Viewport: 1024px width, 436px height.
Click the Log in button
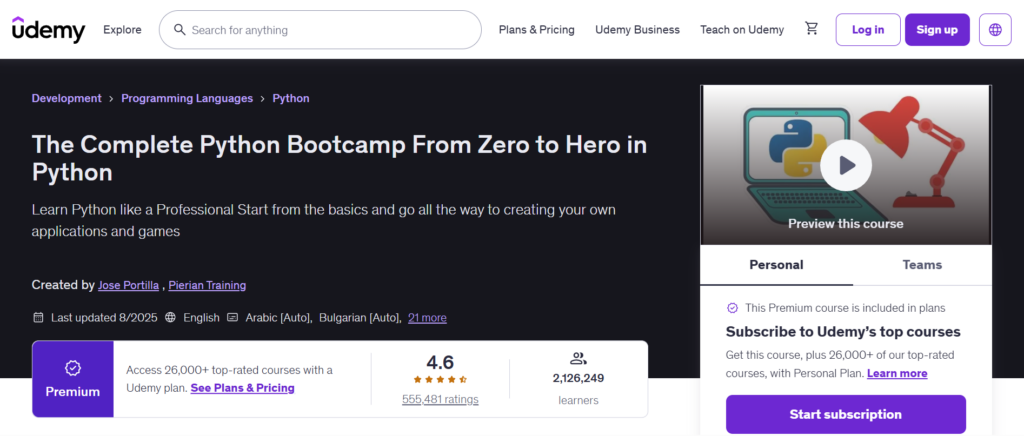coord(868,29)
